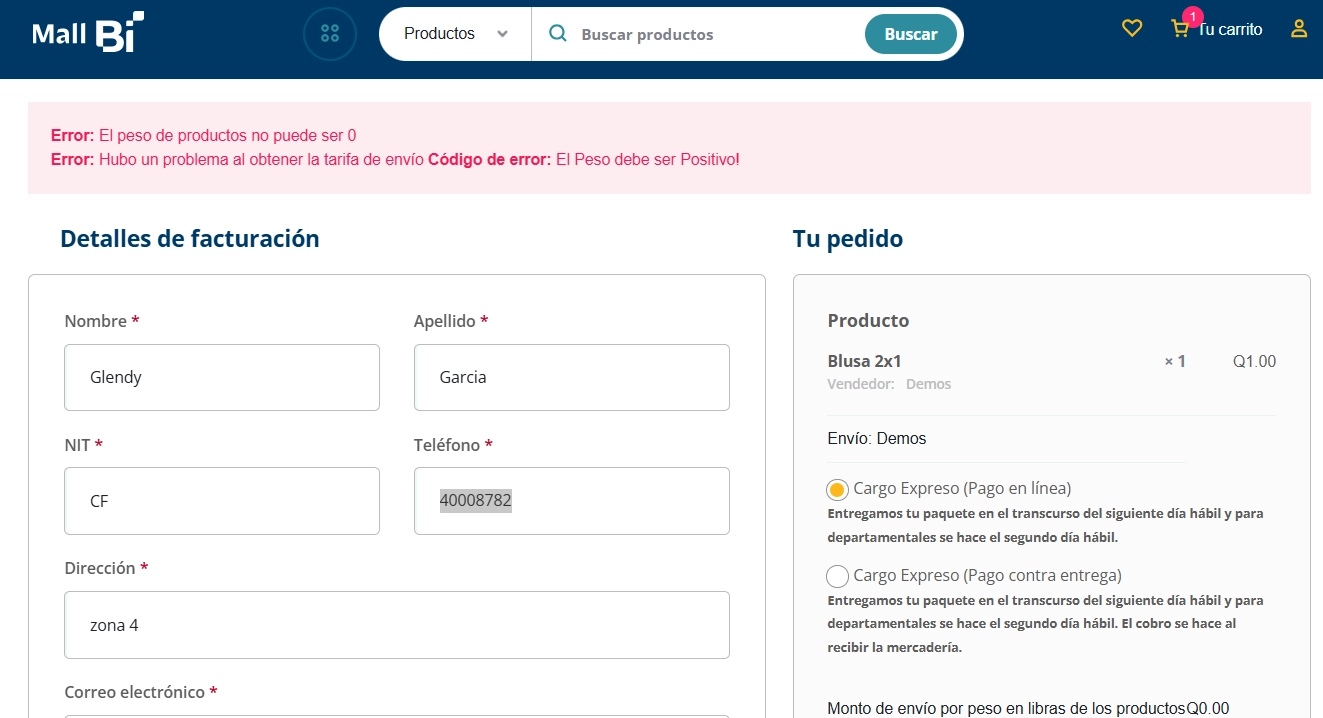The height and width of the screenshot is (718, 1323).
Task: Open the Tu carrito link
Action: click(1230, 30)
